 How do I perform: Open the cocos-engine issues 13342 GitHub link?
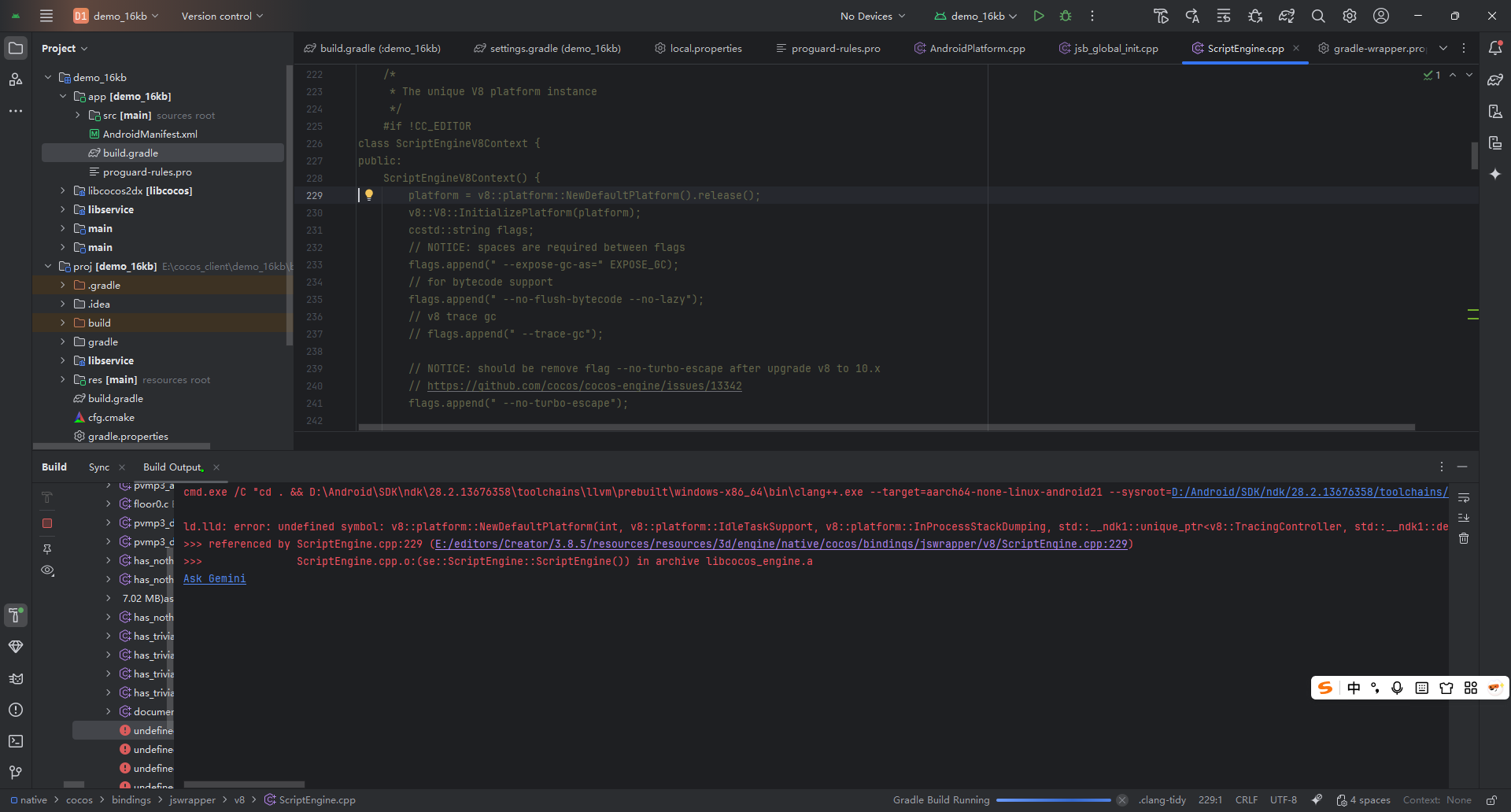[x=584, y=386]
